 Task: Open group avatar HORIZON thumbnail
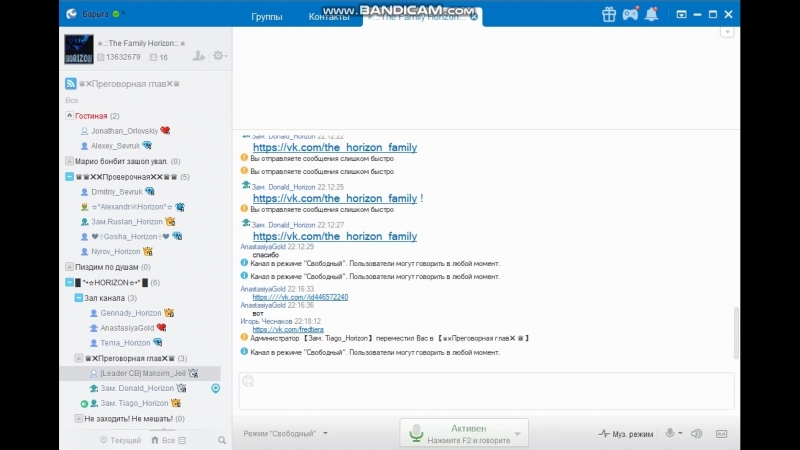click(79, 49)
